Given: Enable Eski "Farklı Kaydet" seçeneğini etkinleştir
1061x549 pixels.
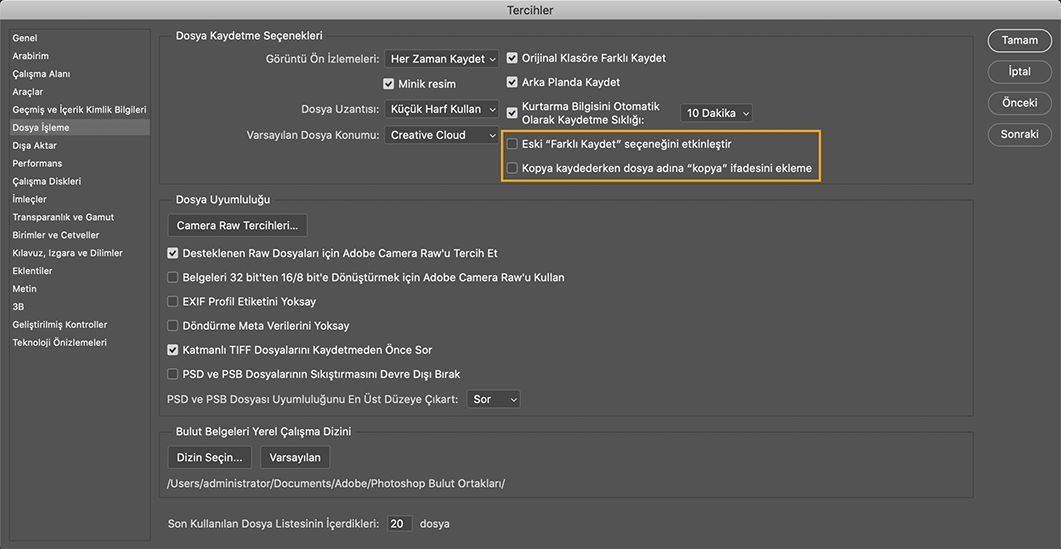Looking at the screenshot, I should tap(513, 144).
